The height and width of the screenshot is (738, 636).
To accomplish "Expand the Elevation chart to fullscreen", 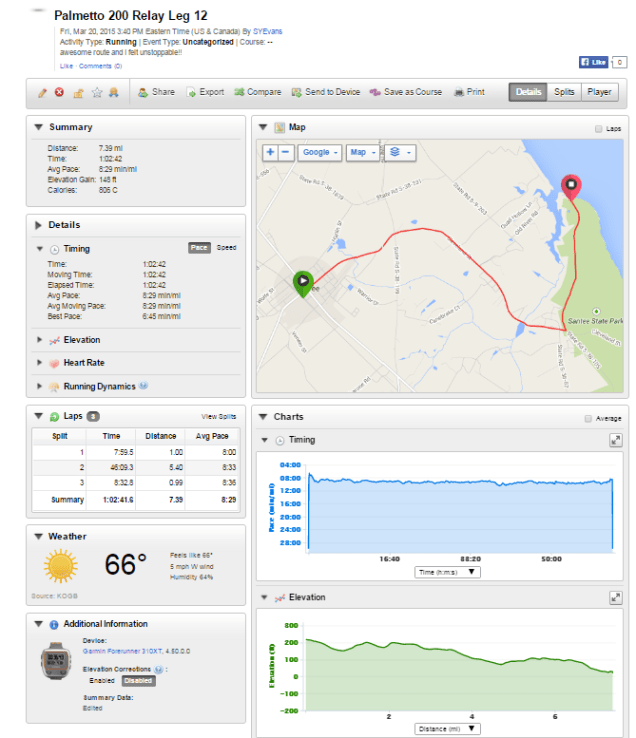I will [x=616, y=597].
